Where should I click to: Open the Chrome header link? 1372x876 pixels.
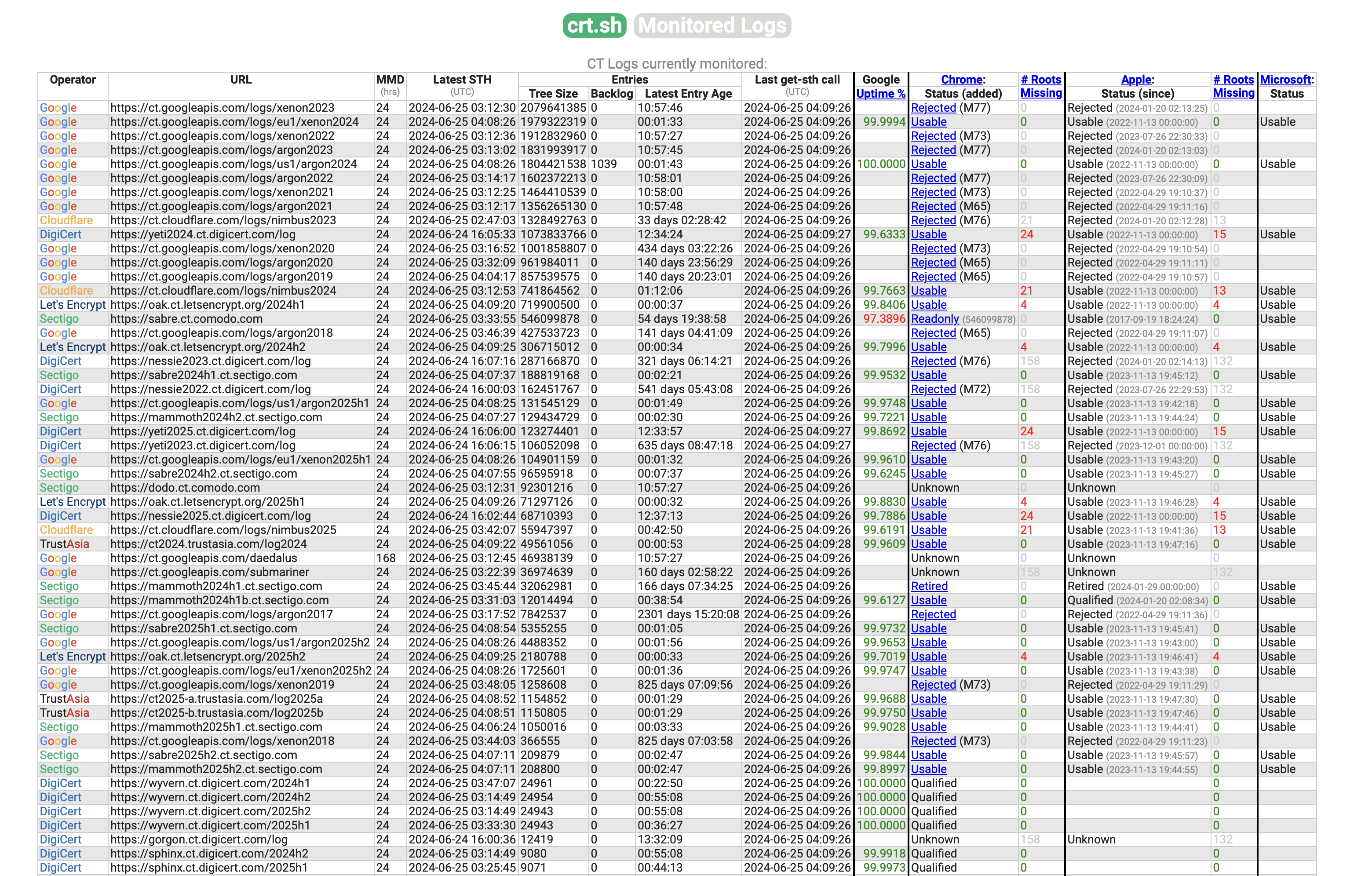point(961,80)
